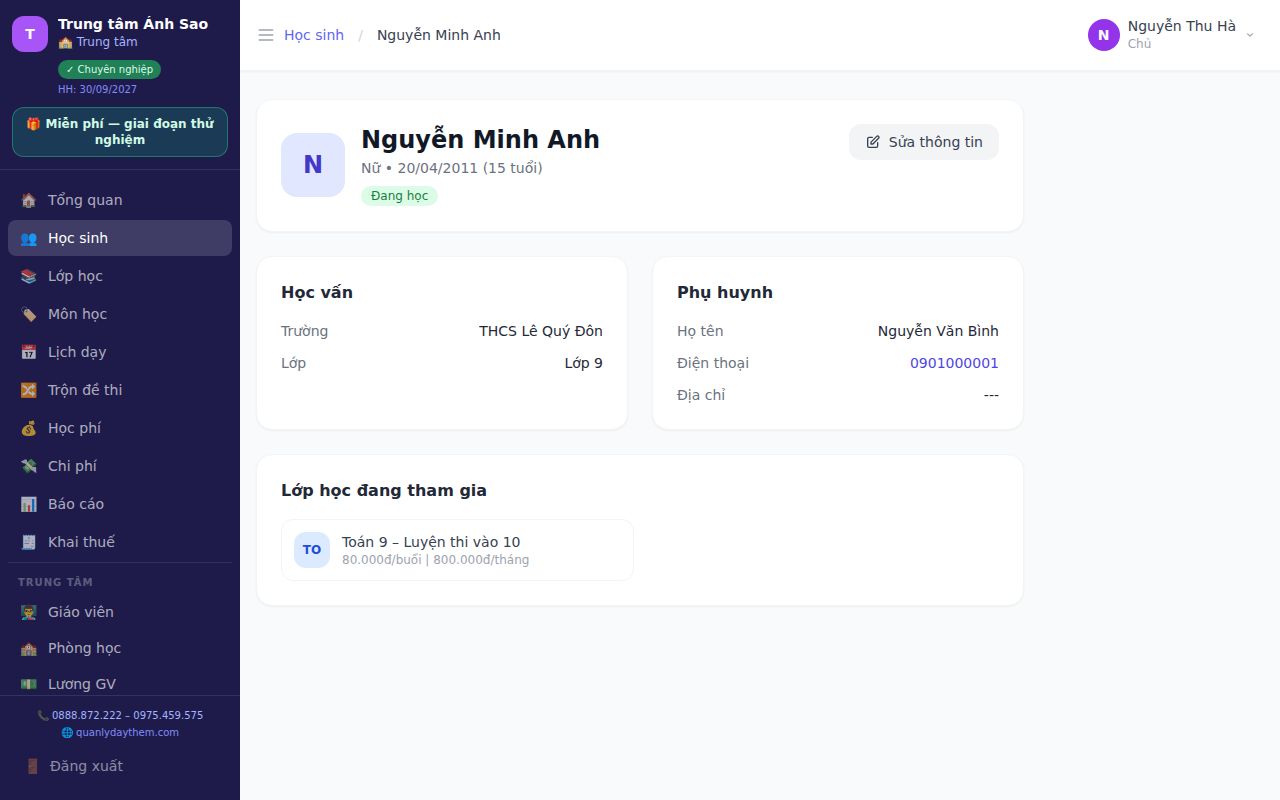Click the Học sinh breadcrumb link
Screen dimensions: 1280x800
tap(314, 35)
